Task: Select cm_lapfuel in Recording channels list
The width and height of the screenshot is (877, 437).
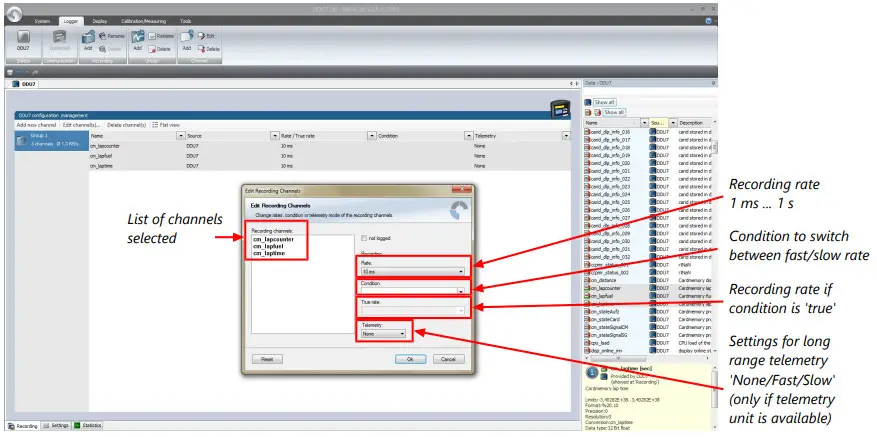Action: click(x=268, y=246)
